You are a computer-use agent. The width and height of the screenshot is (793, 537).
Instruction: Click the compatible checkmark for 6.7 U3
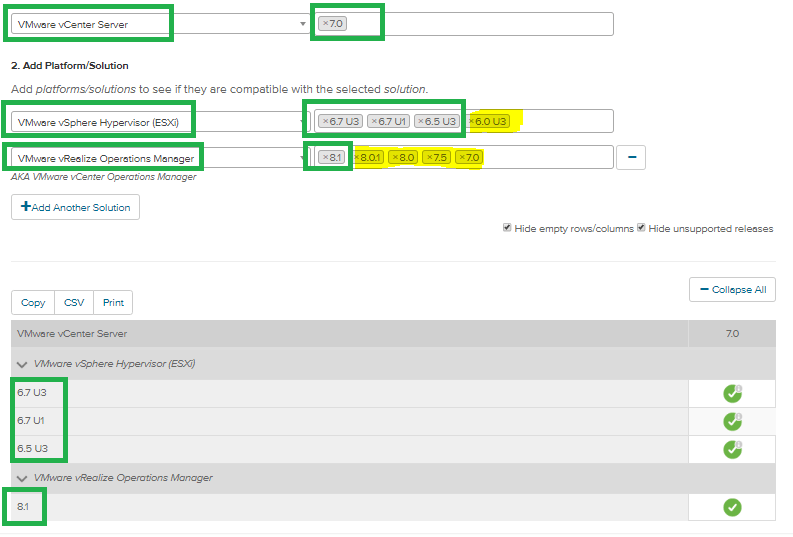coord(732,393)
